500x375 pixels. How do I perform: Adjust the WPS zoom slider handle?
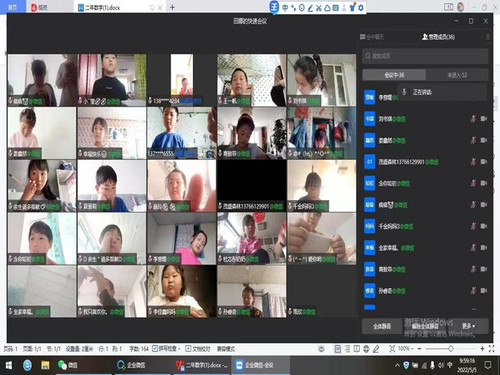click(x=450, y=349)
